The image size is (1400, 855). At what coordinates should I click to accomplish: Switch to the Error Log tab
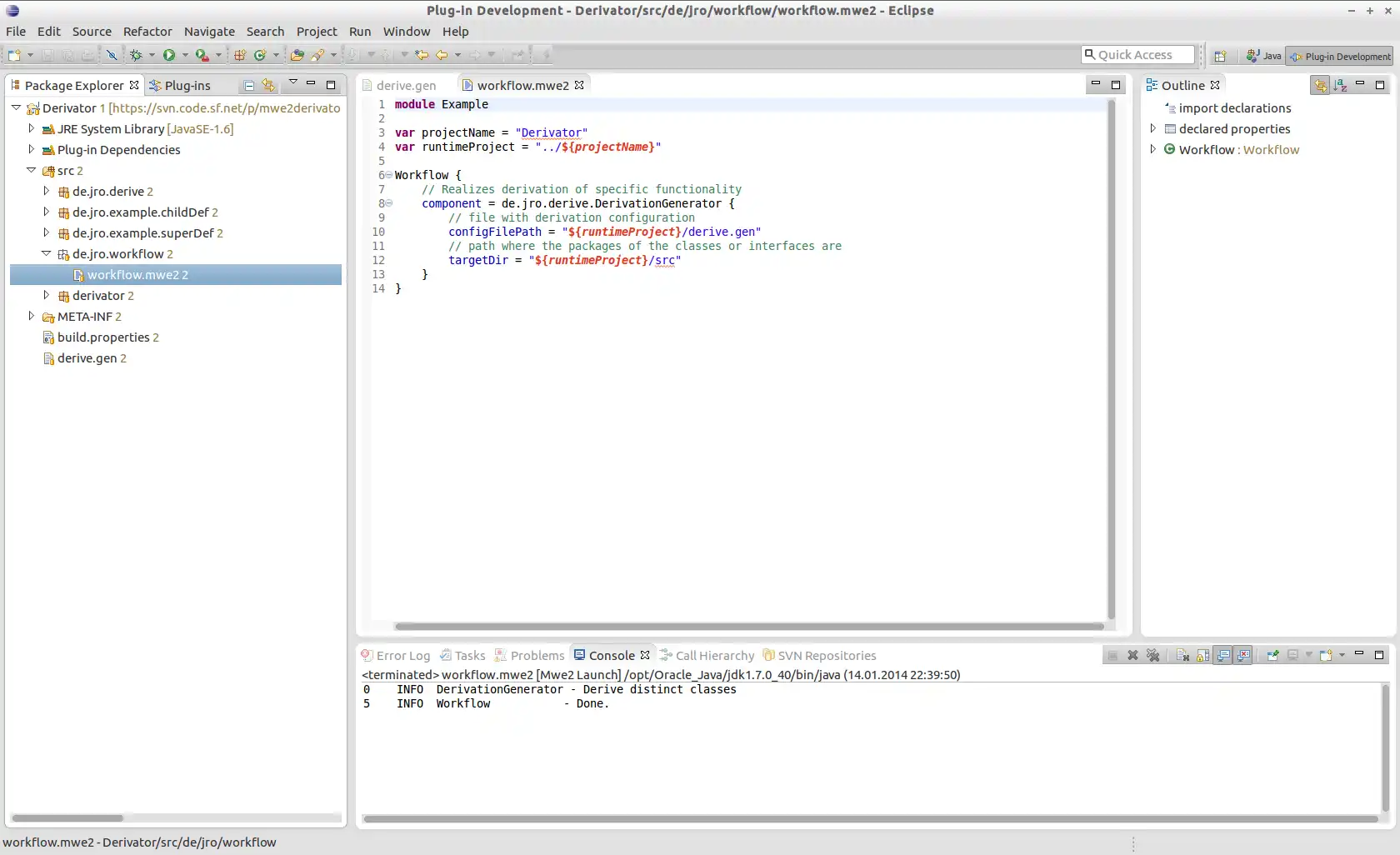click(396, 656)
